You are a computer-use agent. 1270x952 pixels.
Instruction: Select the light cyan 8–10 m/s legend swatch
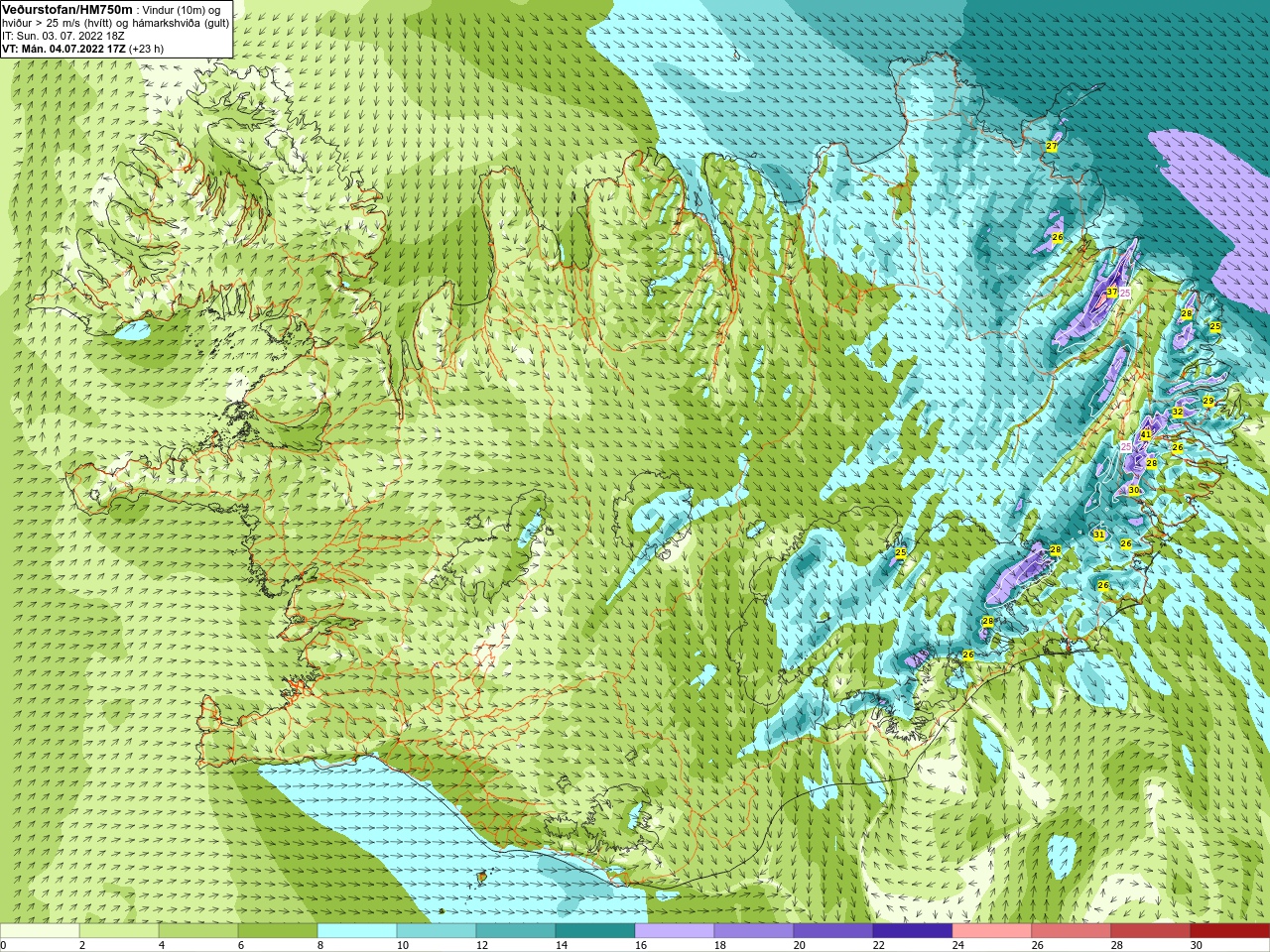click(357, 931)
